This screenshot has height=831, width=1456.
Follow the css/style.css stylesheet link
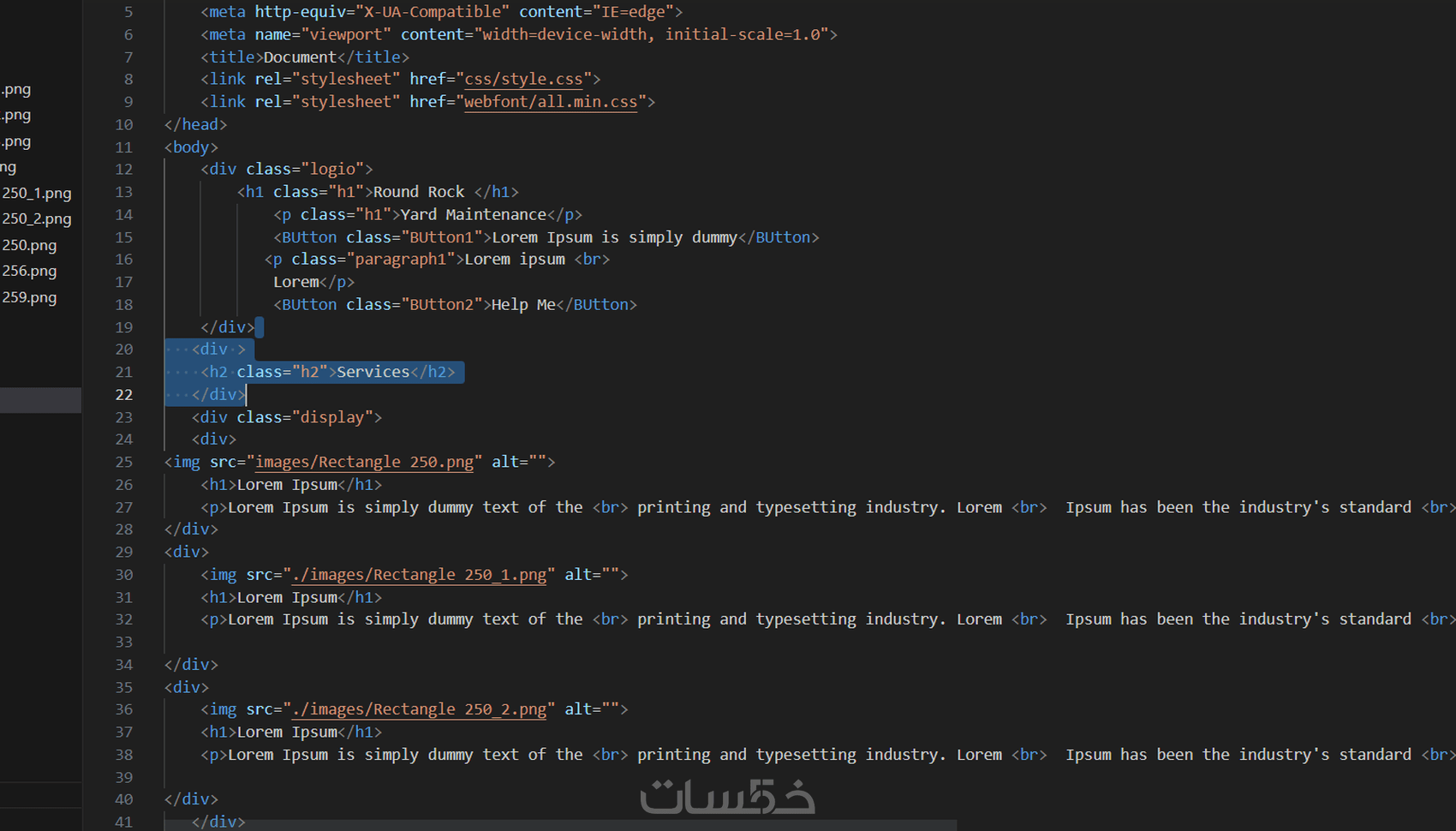coord(522,79)
